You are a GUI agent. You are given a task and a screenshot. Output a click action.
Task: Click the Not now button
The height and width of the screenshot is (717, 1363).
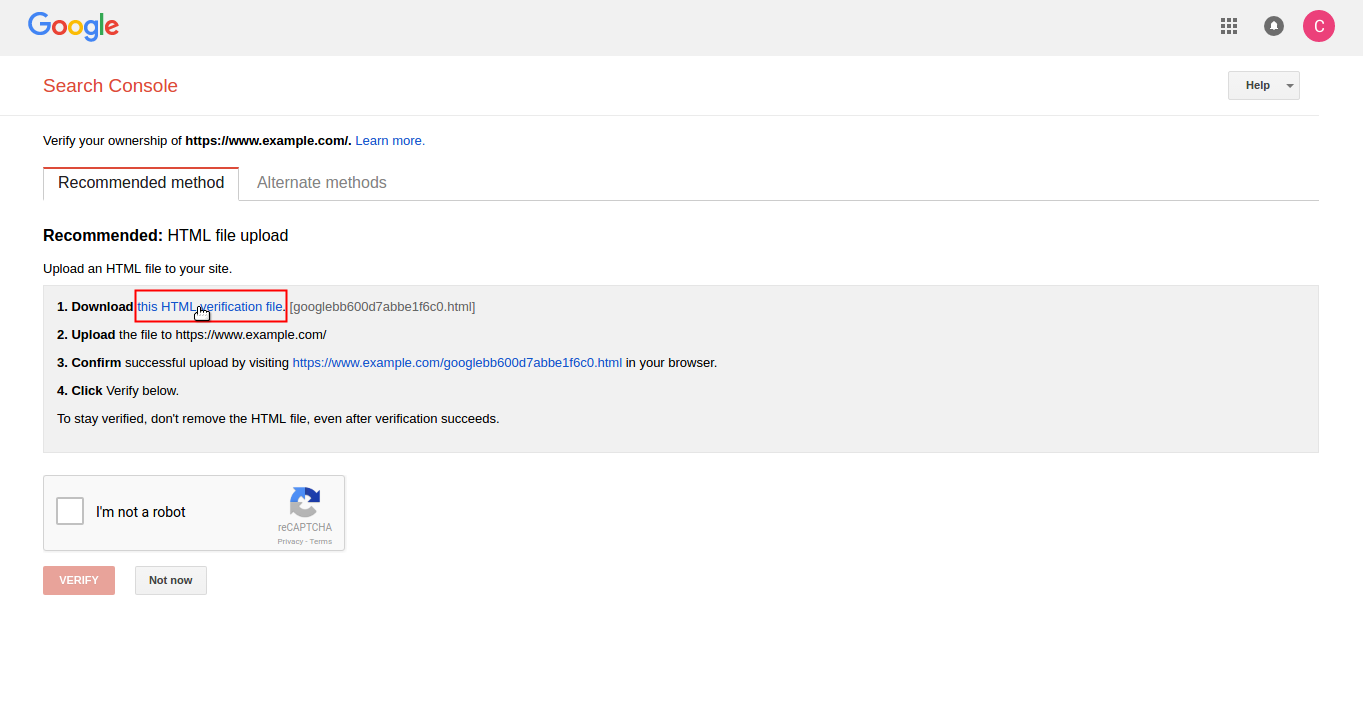click(171, 581)
